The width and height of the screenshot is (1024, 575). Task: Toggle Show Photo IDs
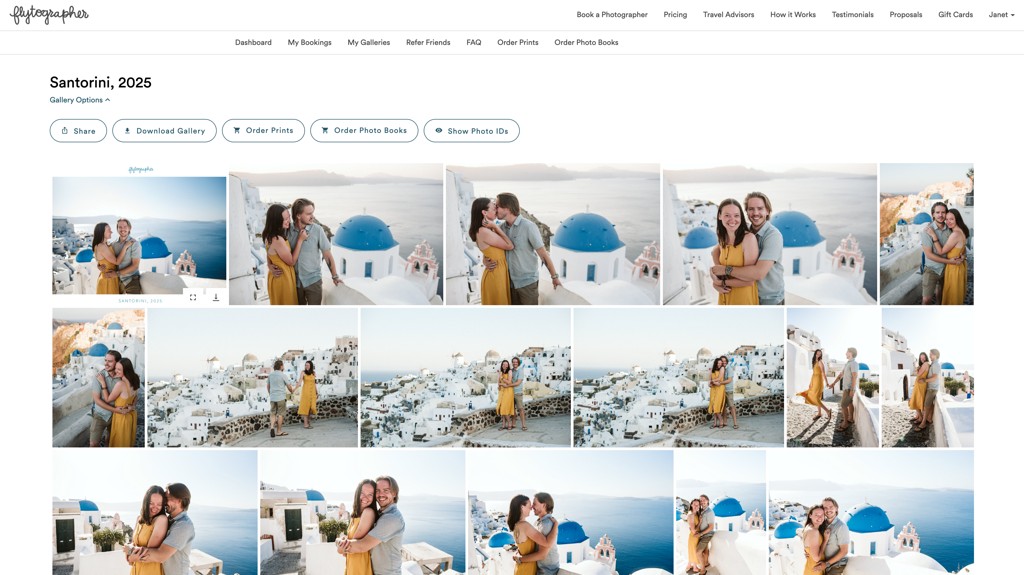tap(472, 131)
